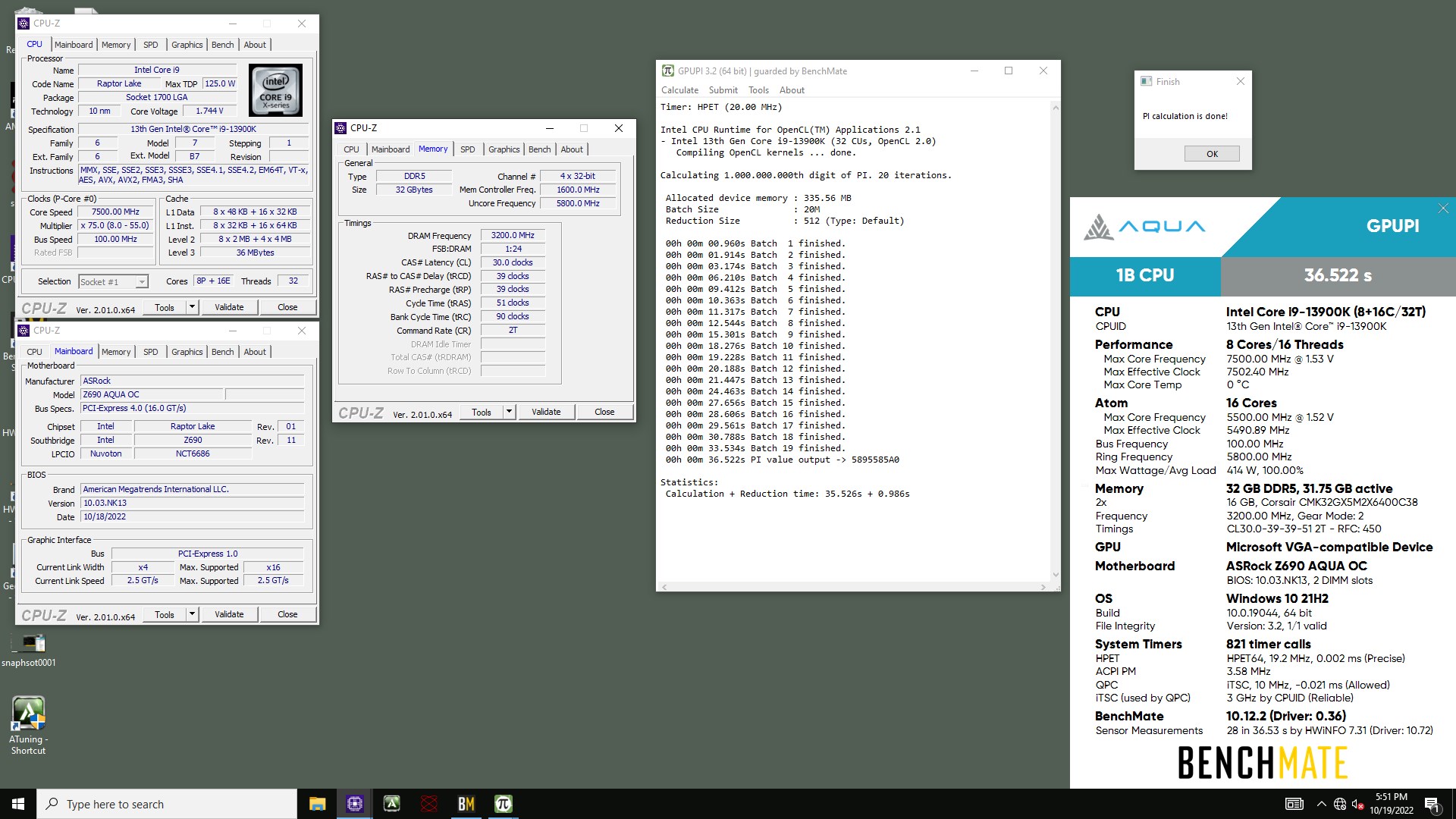This screenshot has height=819, width=1456.
Task: Show hidden system tray icons
Action: 1321,804
